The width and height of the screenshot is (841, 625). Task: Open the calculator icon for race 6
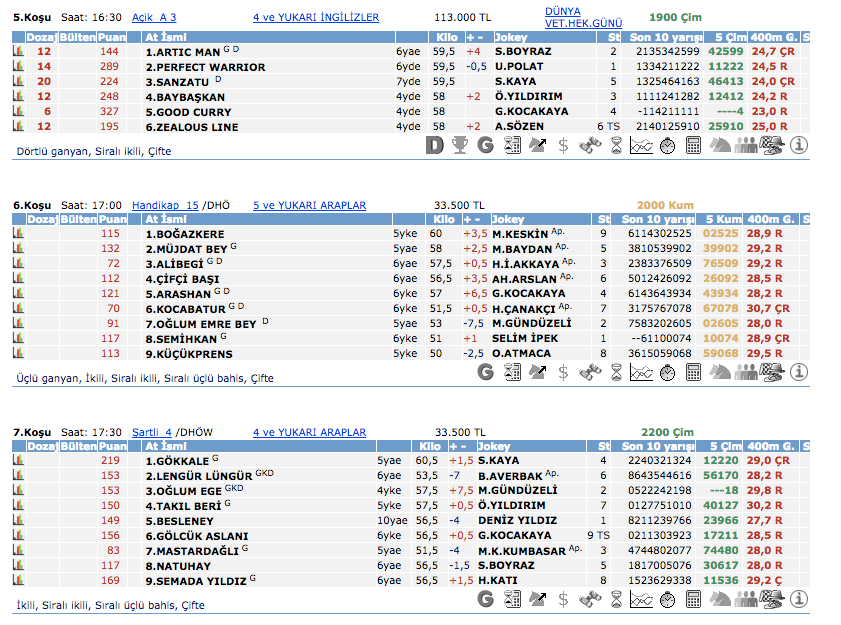tap(694, 372)
